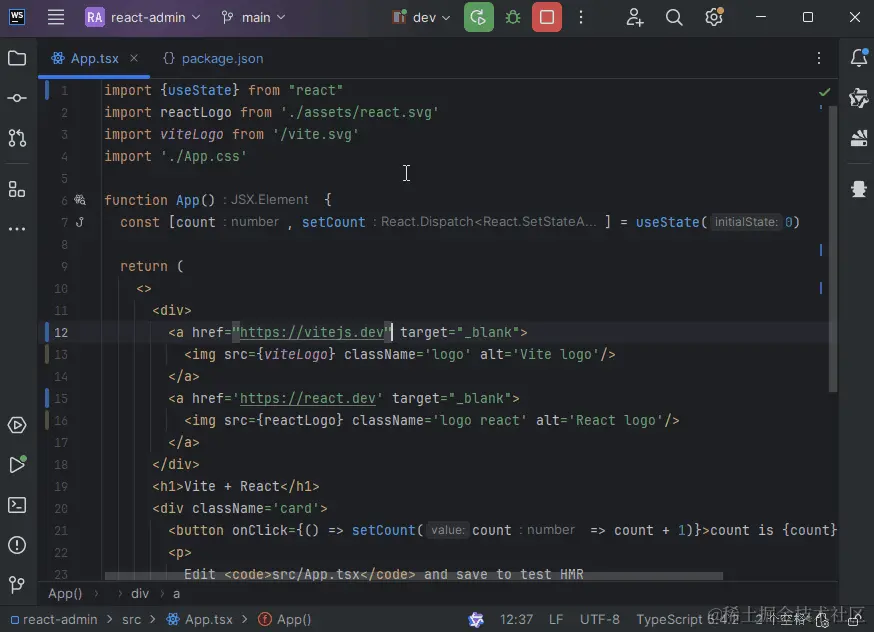Open Code With Me add-user icon
This screenshot has width=874, height=632.
pyautogui.click(x=634, y=17)
